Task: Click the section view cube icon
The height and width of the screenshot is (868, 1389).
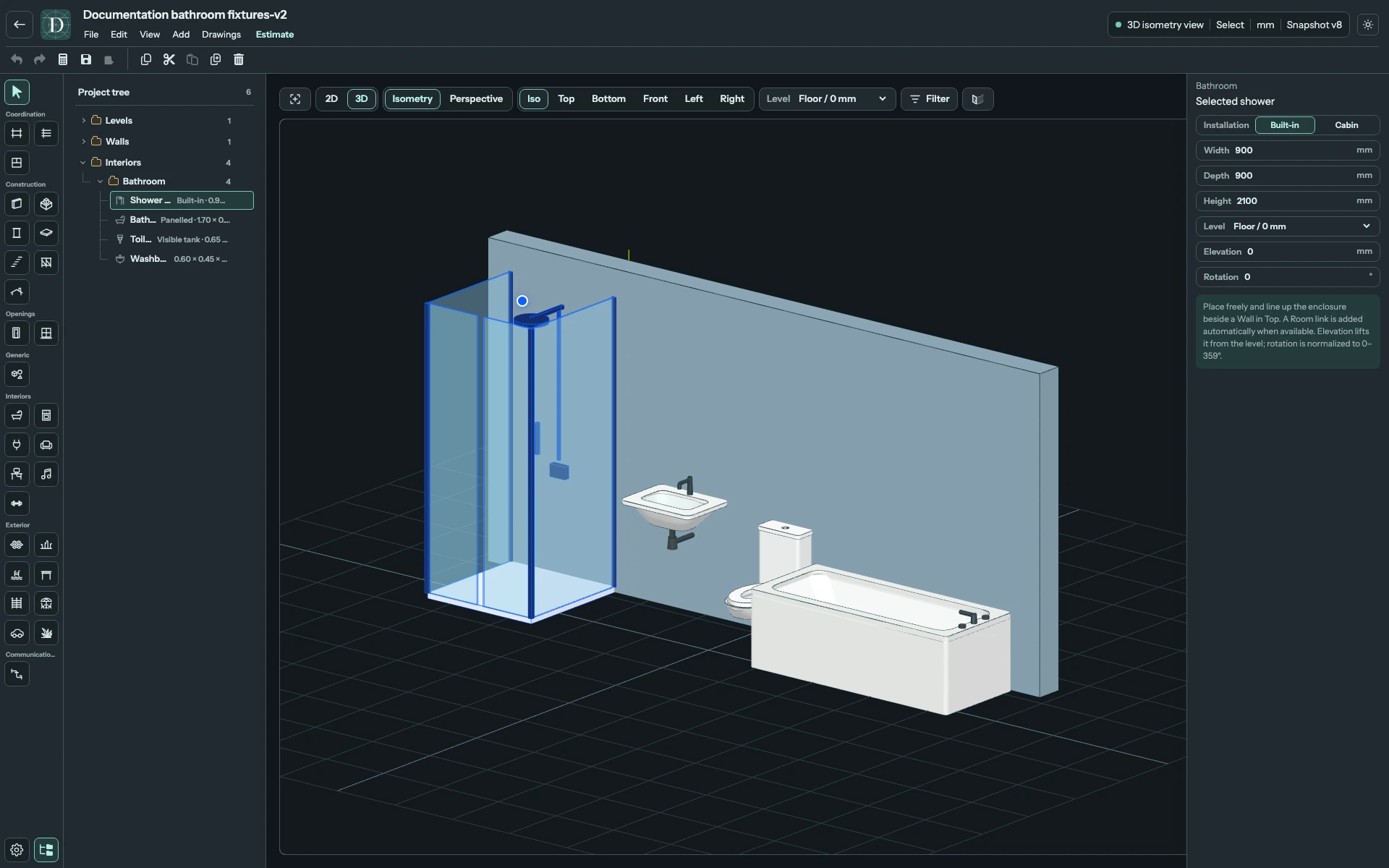Action: (x=977, y=99)
